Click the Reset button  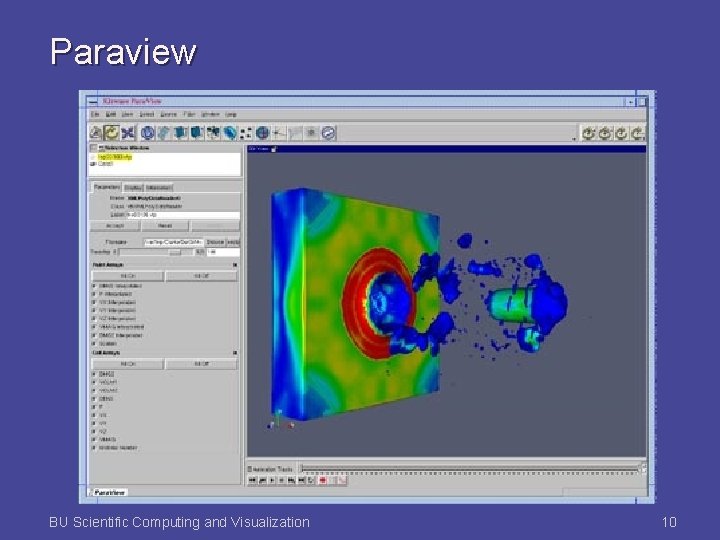pyautogui.click(x=165, y=226)
